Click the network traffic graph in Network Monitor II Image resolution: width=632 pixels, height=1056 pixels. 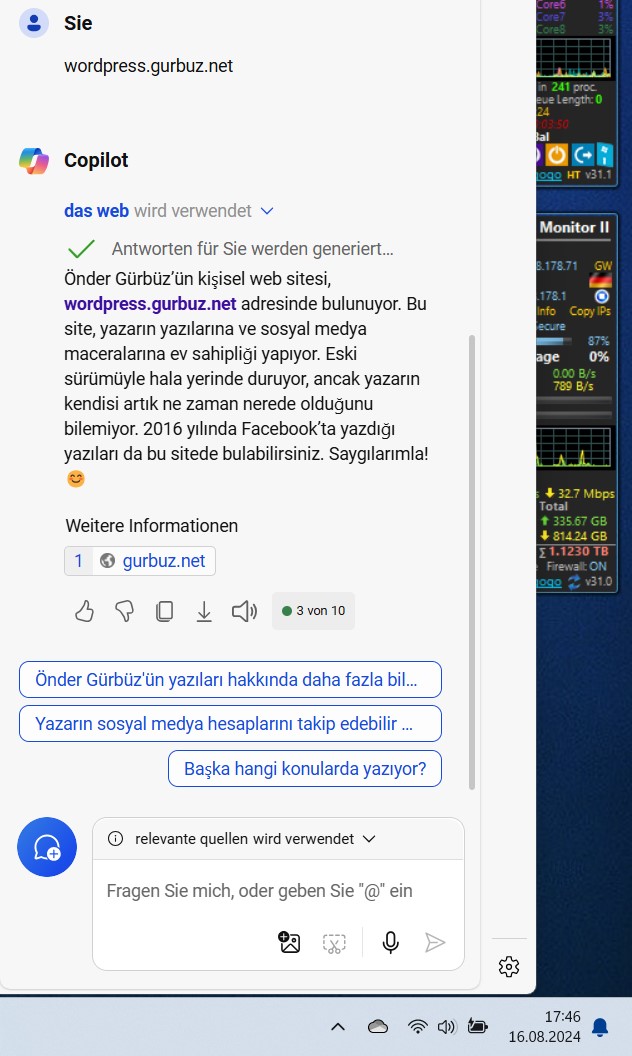[x=574, y=447]
